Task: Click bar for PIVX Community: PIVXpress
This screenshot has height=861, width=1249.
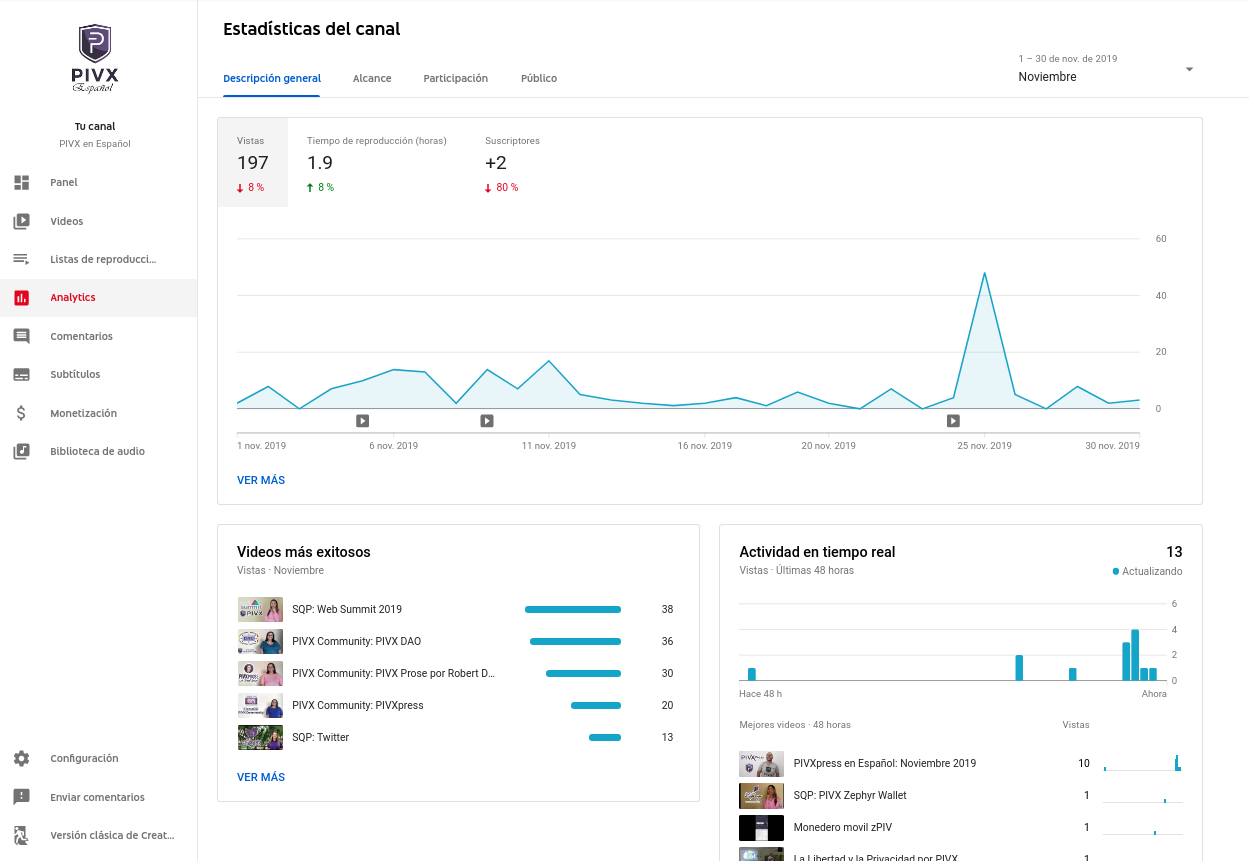Action: pos(596,705)
